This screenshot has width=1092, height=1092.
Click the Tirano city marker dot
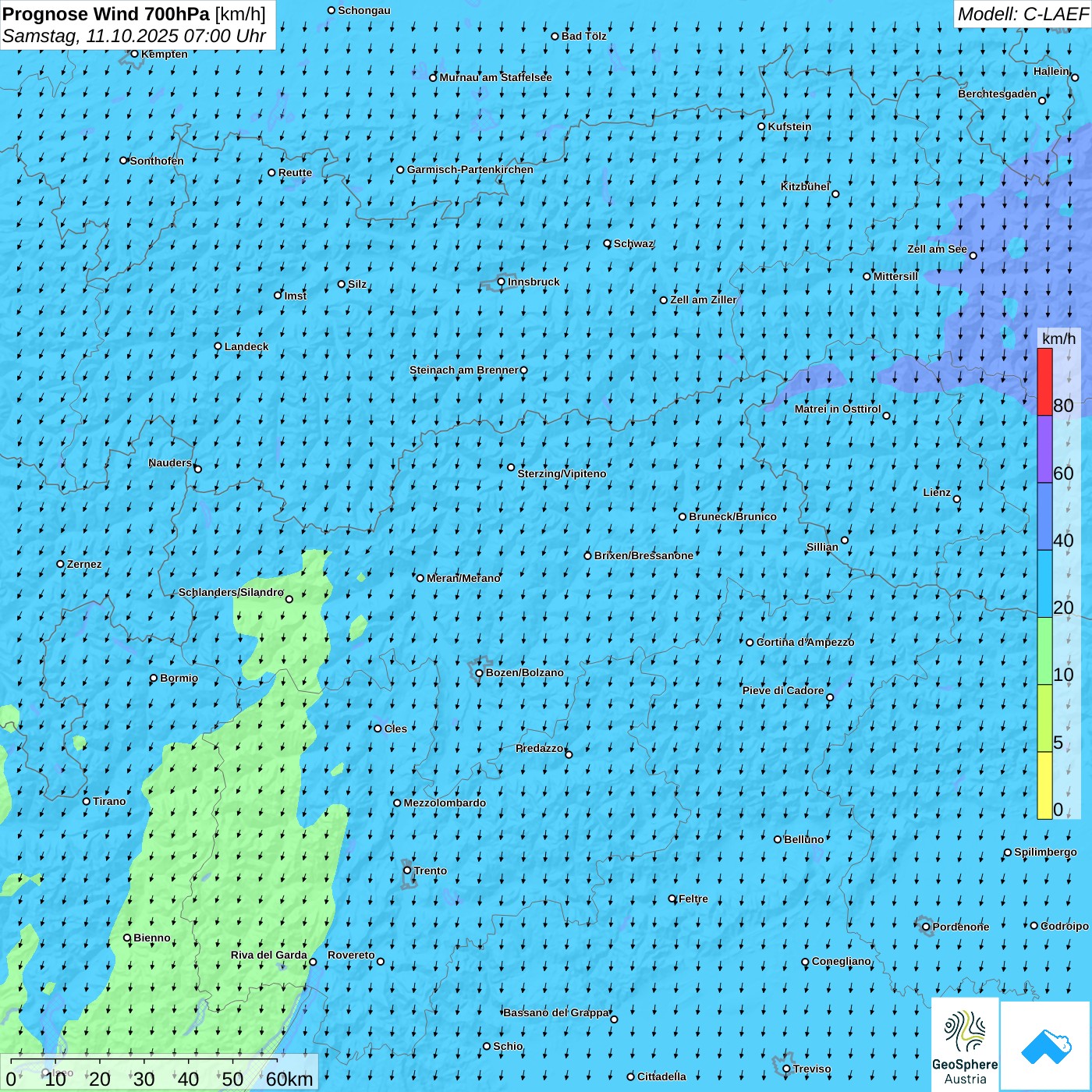click(x=87, y=801)
